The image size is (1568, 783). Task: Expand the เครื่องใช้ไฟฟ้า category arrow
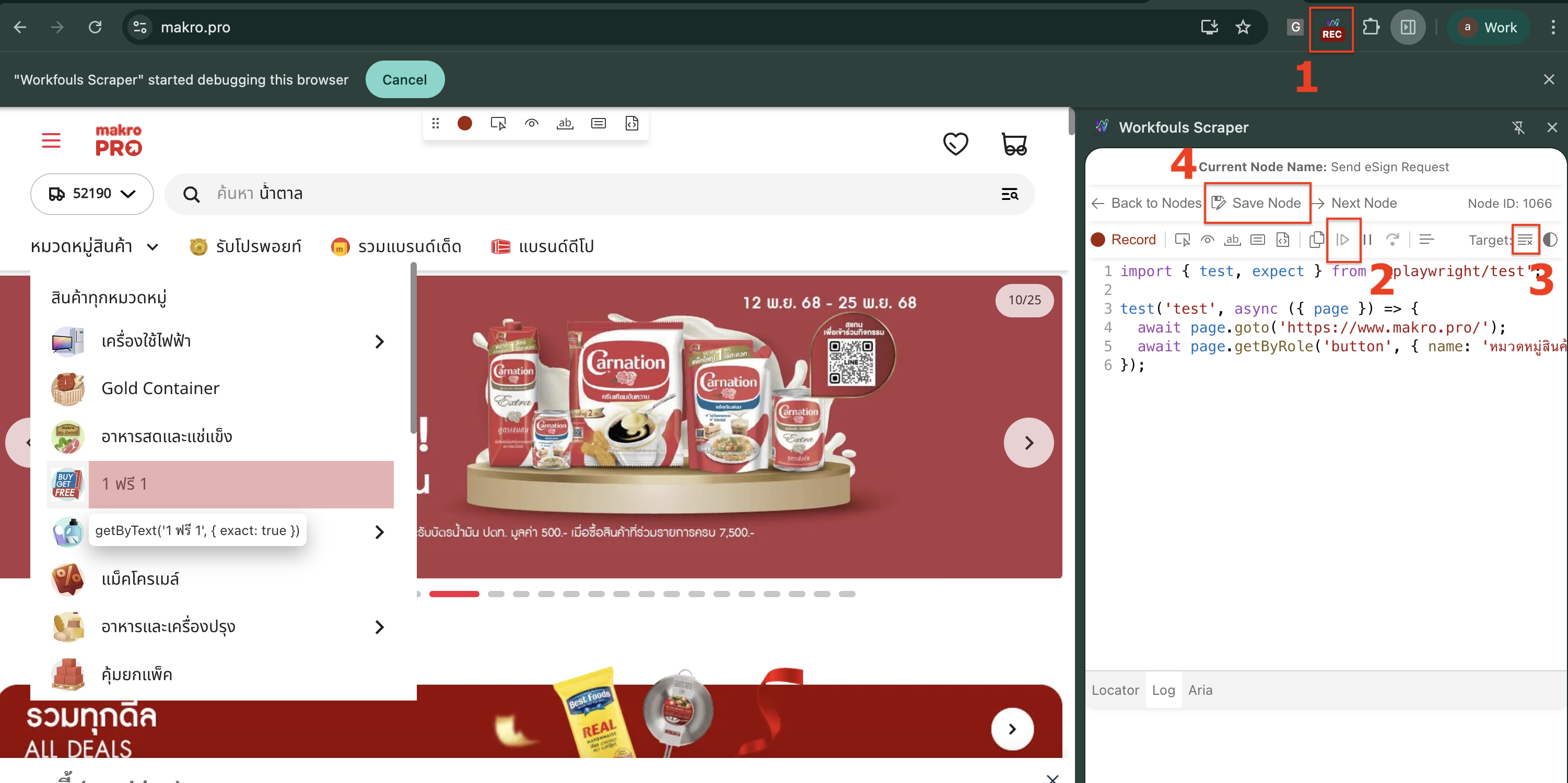[379, 341]
